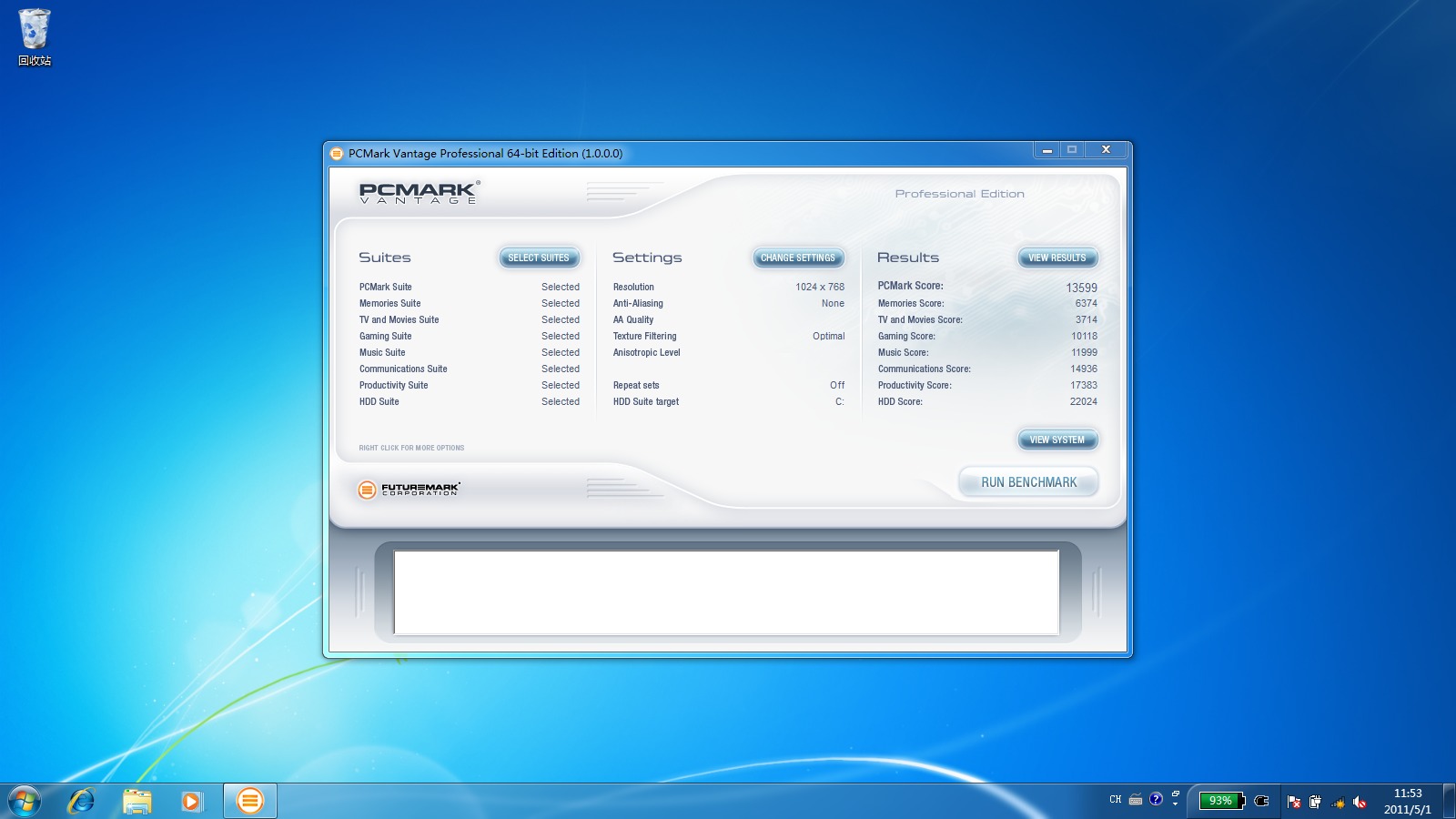
Task: Click the PCMark title bar app icon
Action: 337,154
